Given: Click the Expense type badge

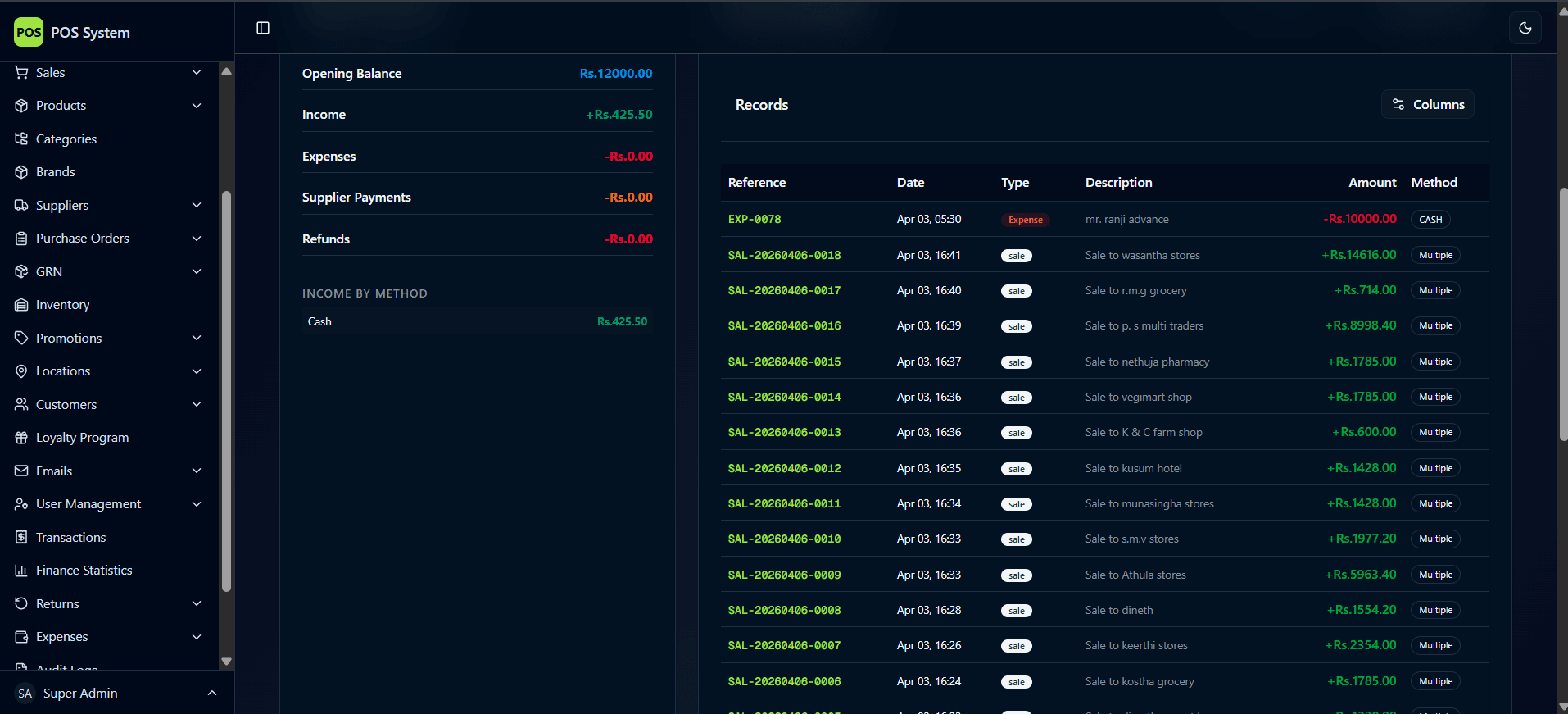Looking at the screenshot, I should point(1025,220).
